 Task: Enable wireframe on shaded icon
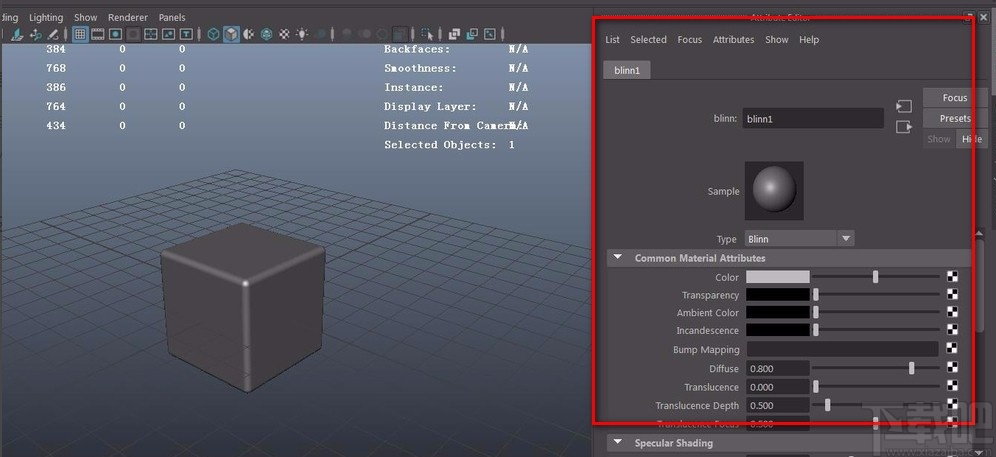267,34
